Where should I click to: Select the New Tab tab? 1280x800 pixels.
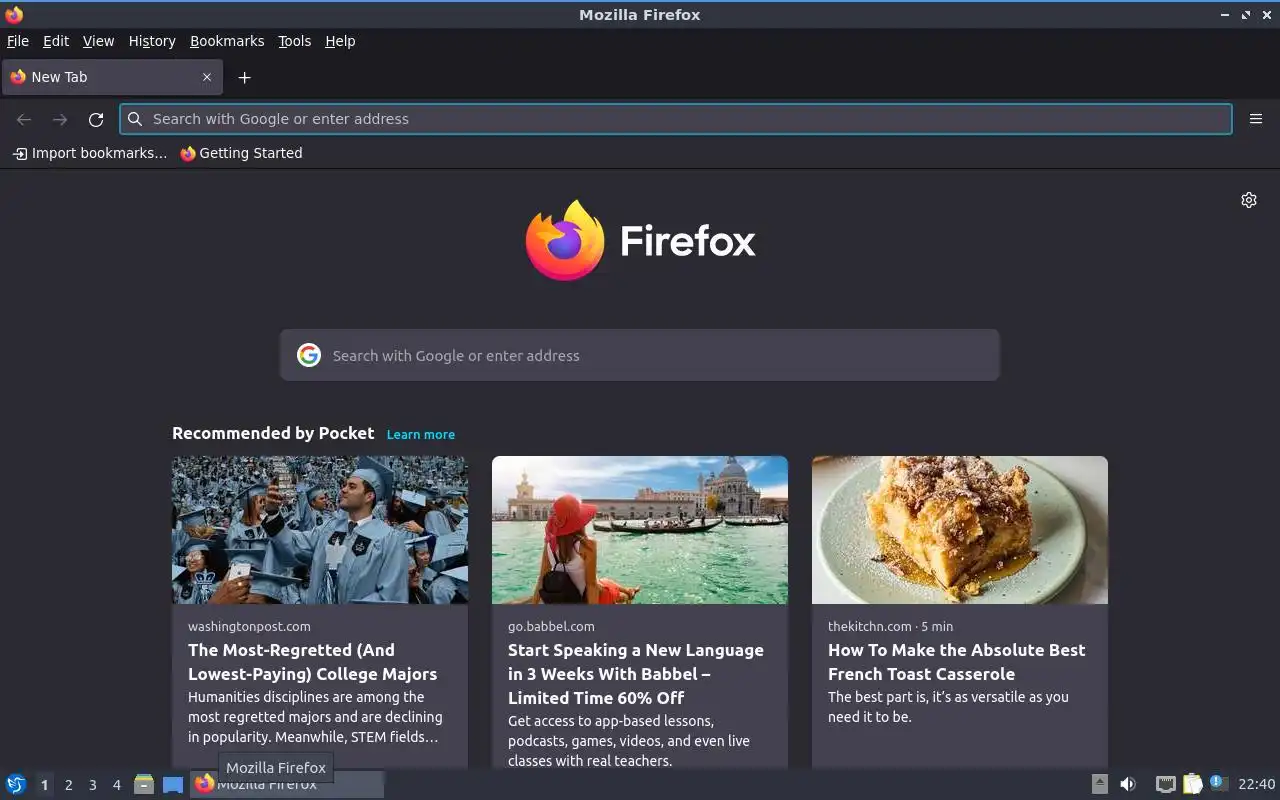pos(112,77)
